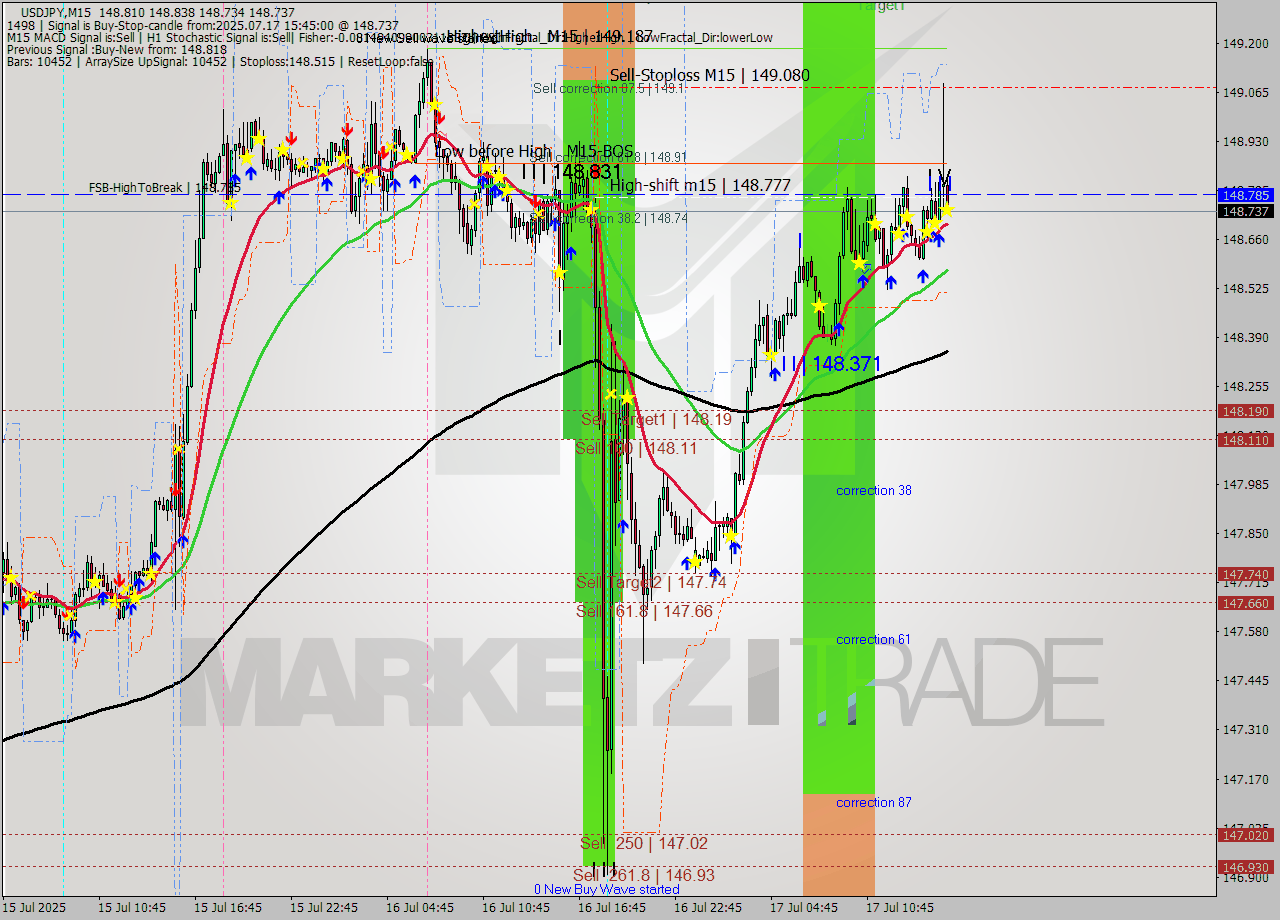Viewport: 1280px width, 920px height.
Task: Select the High-shift m15 148.777 annotation
Action: coord(700,185)
